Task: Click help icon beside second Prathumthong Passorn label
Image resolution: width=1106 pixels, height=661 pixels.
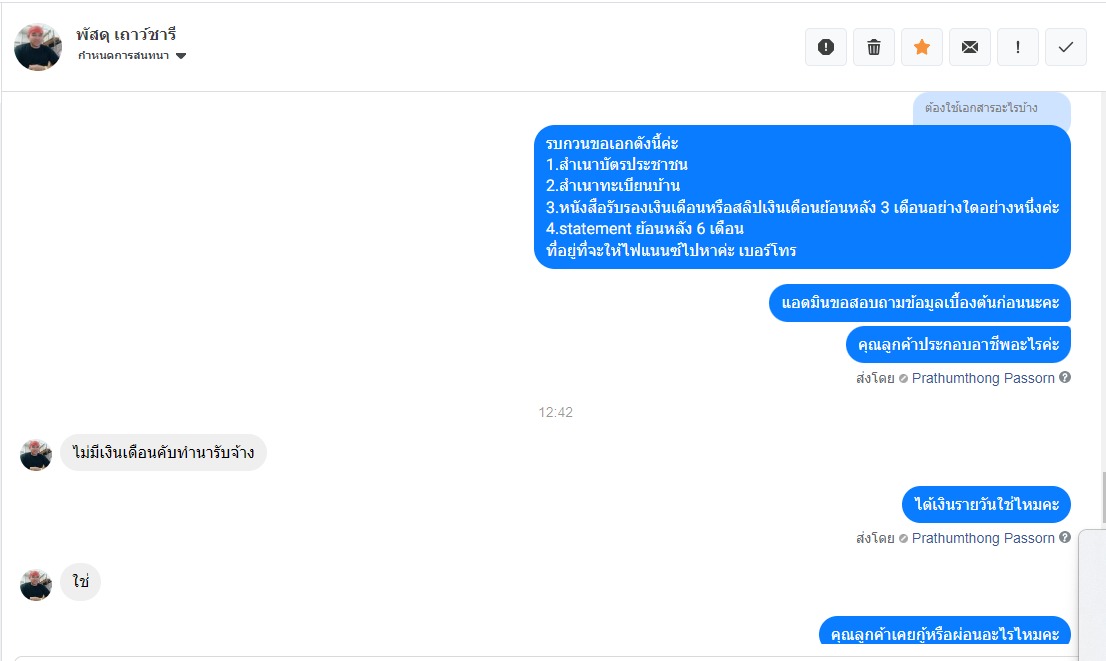Action: 1065,538
